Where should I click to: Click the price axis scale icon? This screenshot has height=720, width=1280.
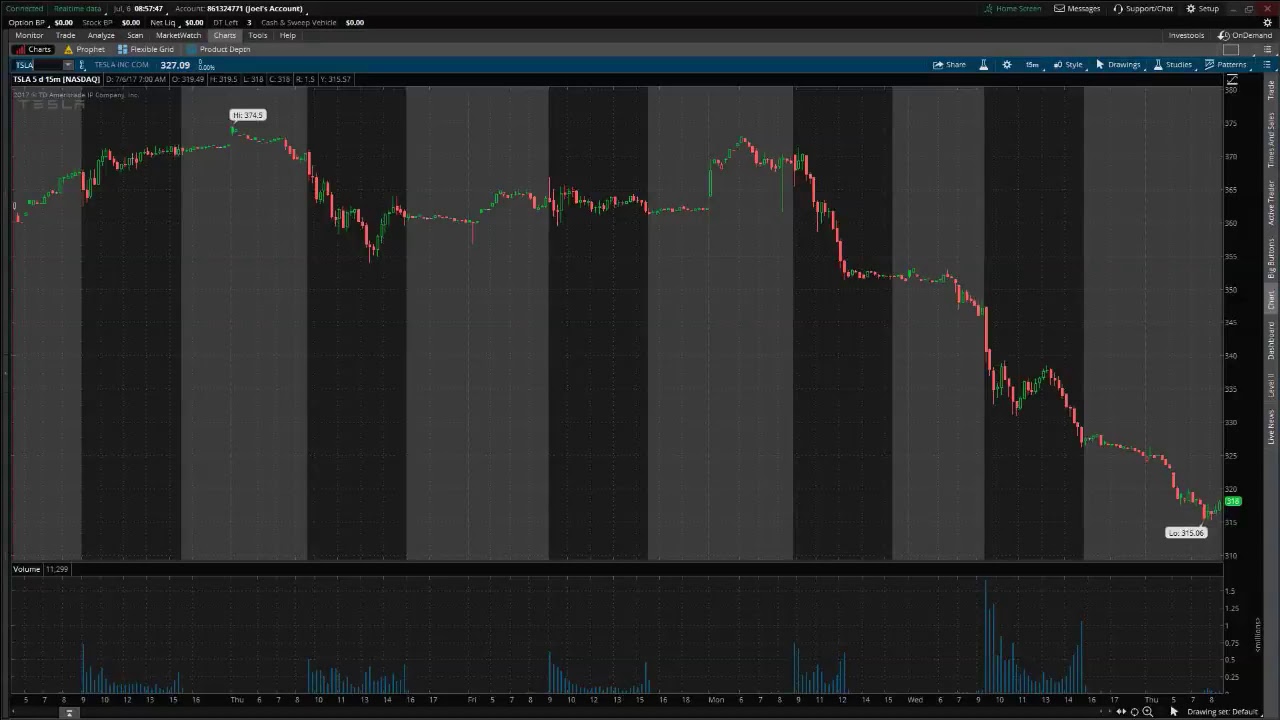tap(1232, 79)
